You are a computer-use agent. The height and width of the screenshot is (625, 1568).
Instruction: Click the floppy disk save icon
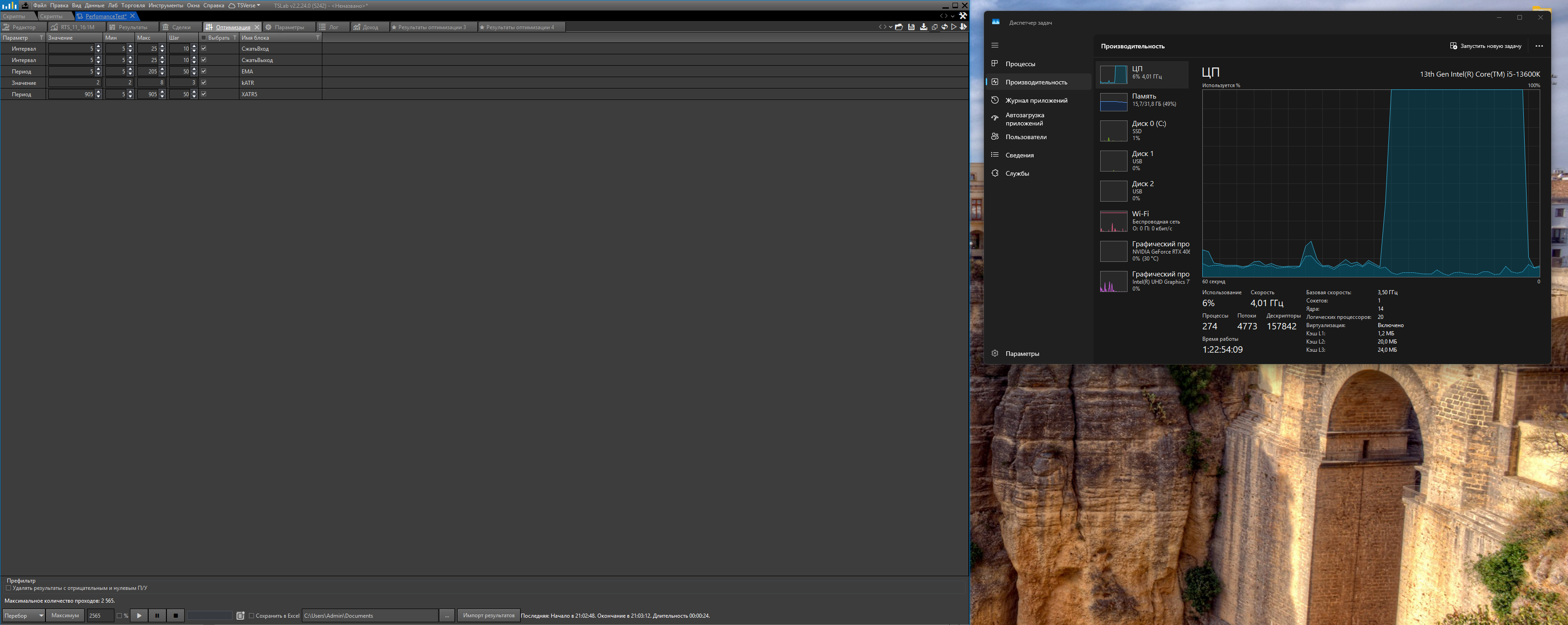pyautogui.click(x=911, y=27)
